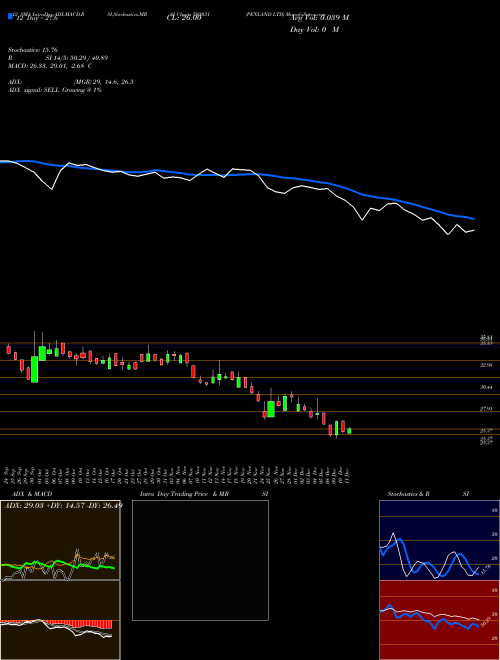Click inside the empty Intra Day chart box
Viewport: 500px width, 660px height.
point(200,560)
